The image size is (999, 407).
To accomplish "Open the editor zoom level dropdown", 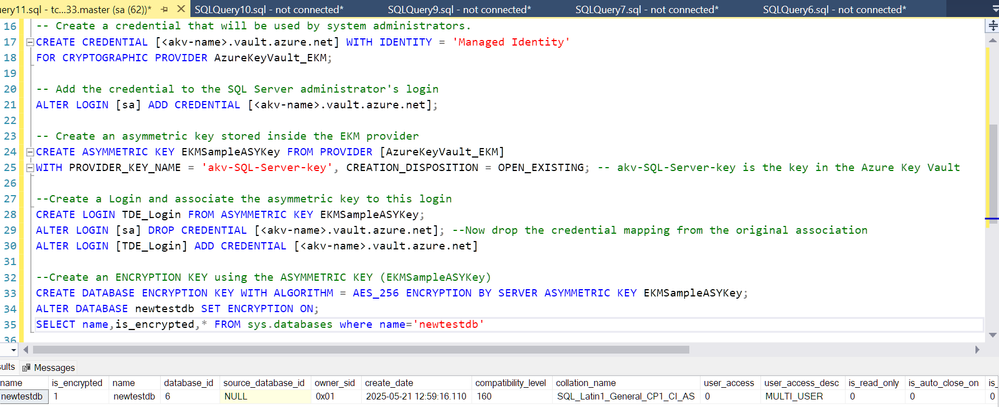I will [15, 349].
